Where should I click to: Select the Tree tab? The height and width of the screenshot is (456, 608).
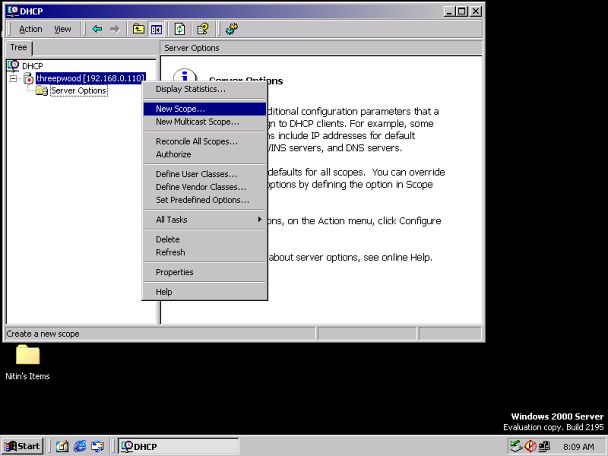point(19,48)
